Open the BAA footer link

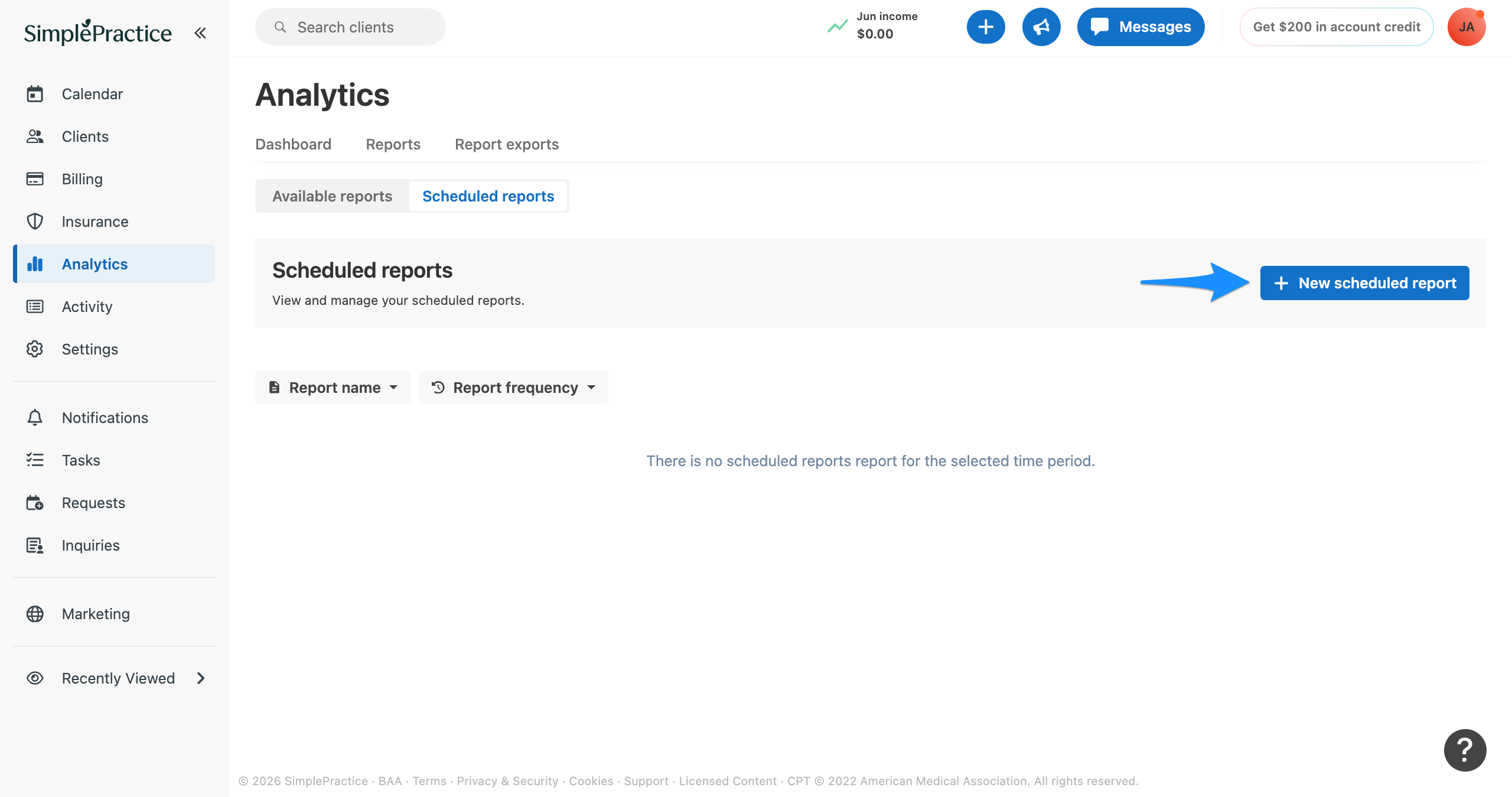(x=390, y=781)
